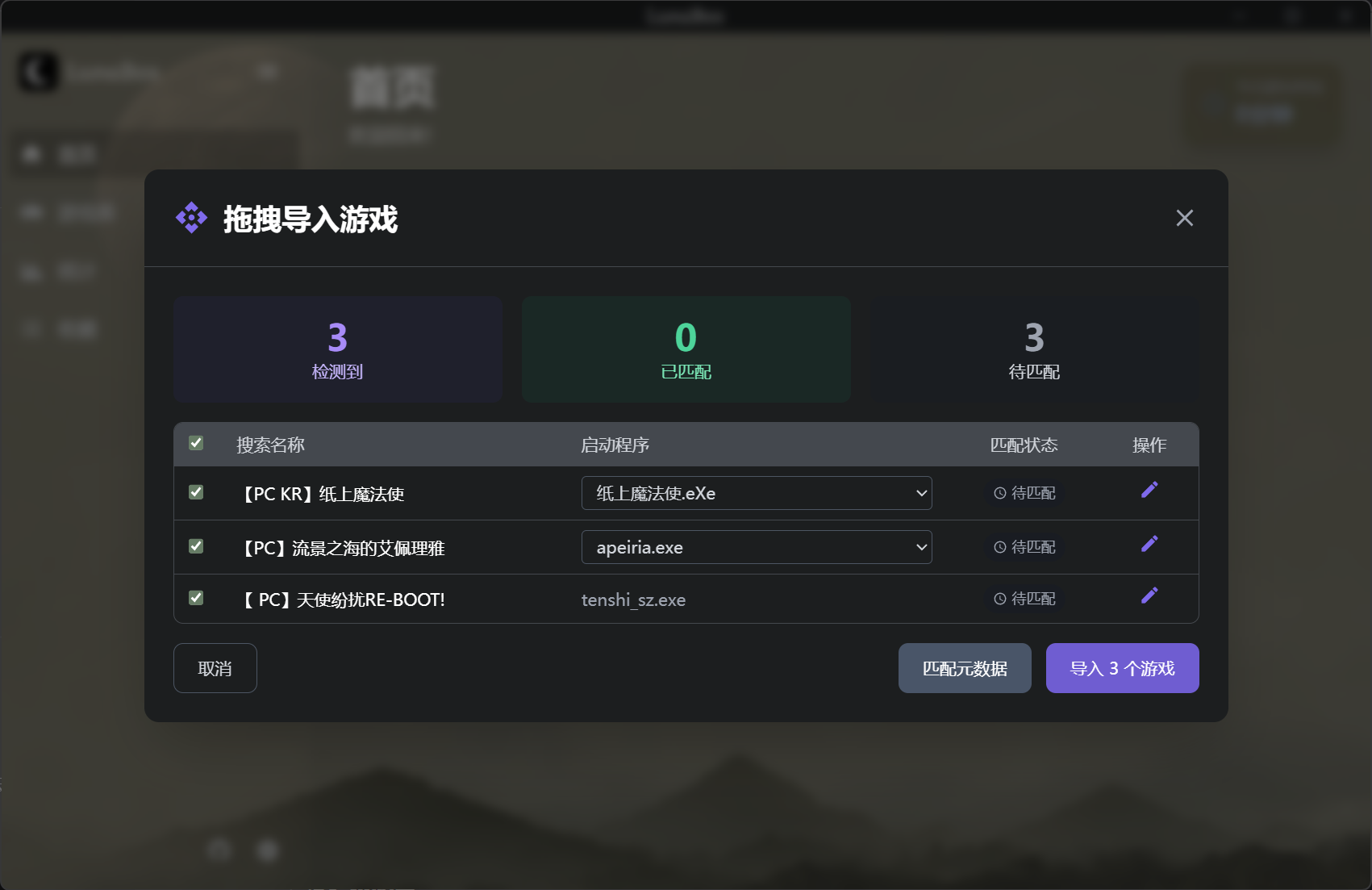The width and height of the screenshot is (1372, 890).
Task: Toggle the select-all checkbox in table header
Action: (196, 443)
